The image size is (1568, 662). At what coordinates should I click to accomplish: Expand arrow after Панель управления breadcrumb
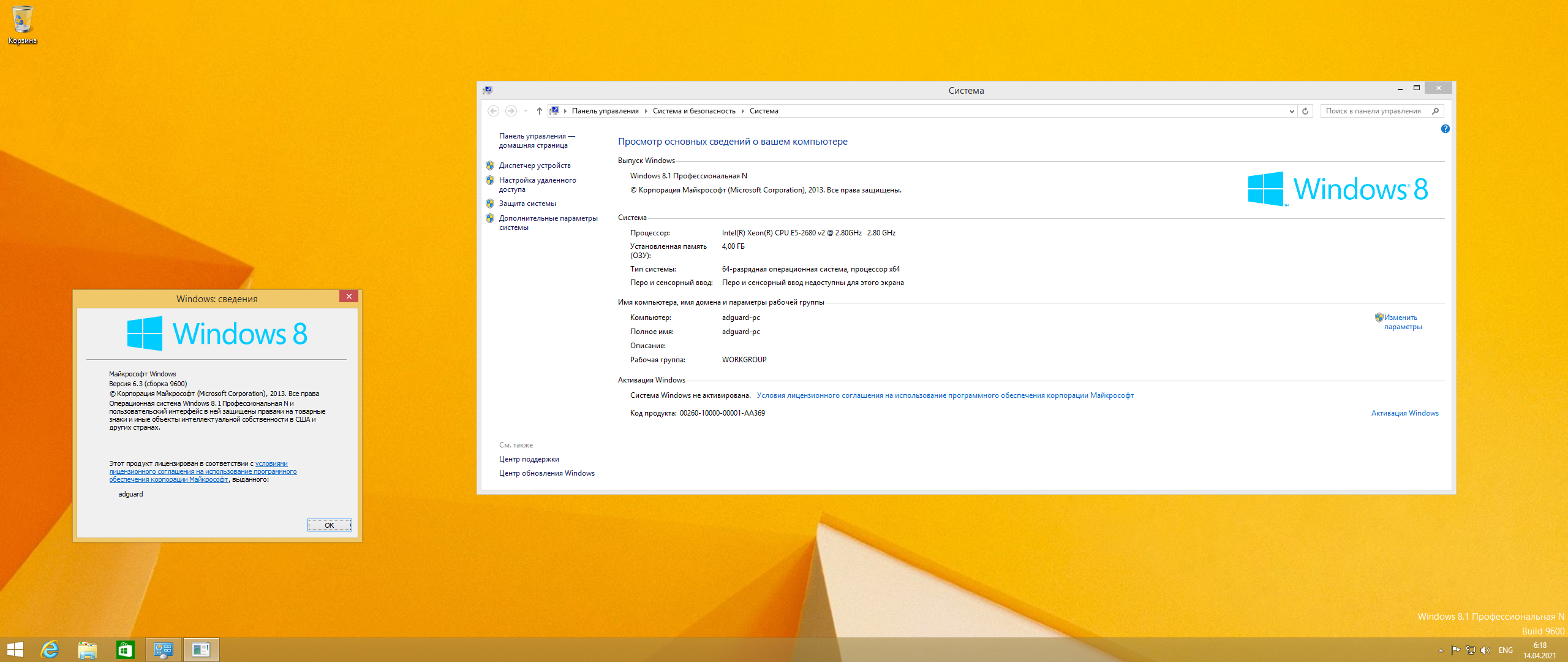click(646, 111)
